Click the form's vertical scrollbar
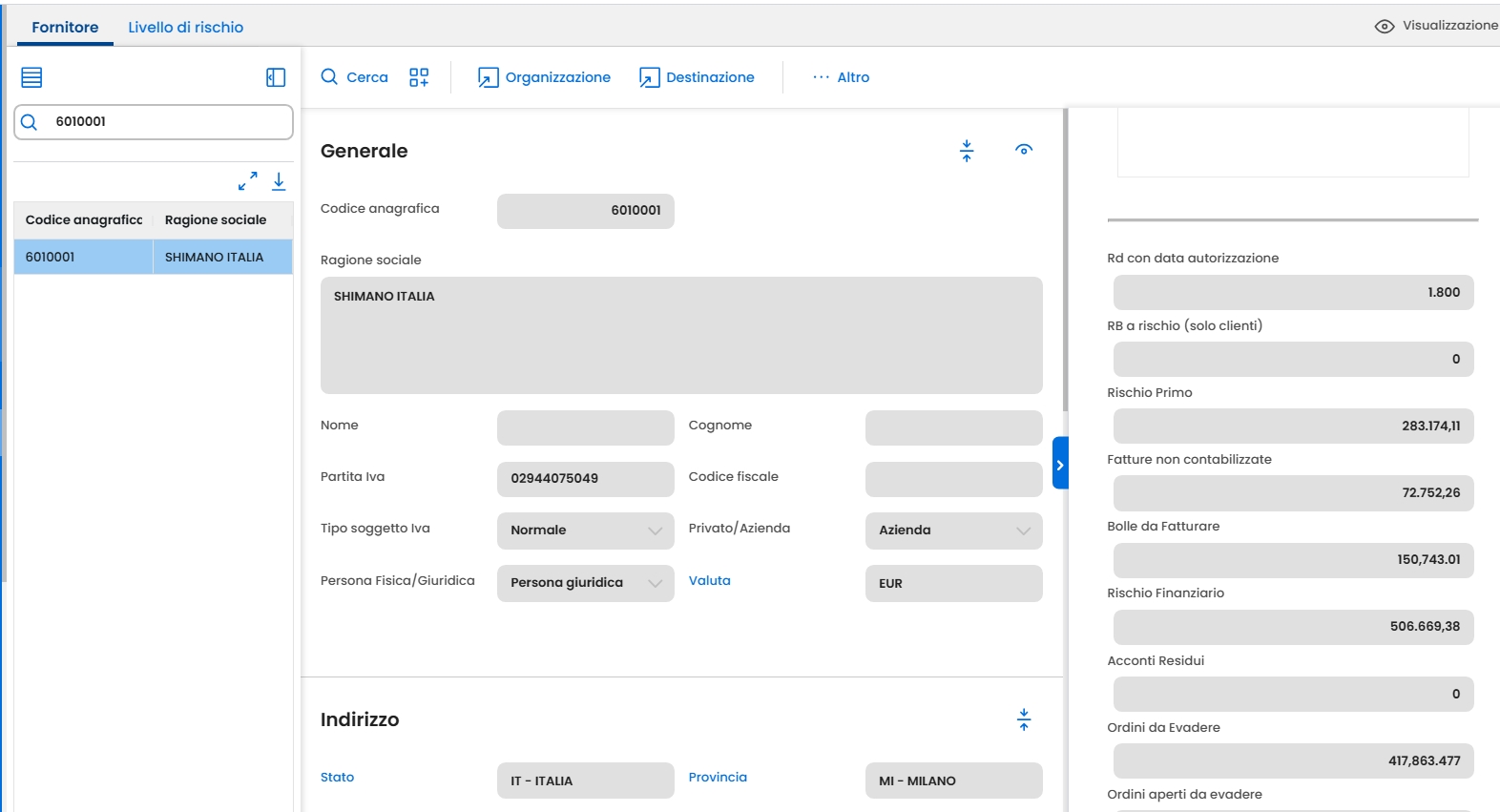Viewport: 1500px width, 812px height. click(x=1065, y=260)
